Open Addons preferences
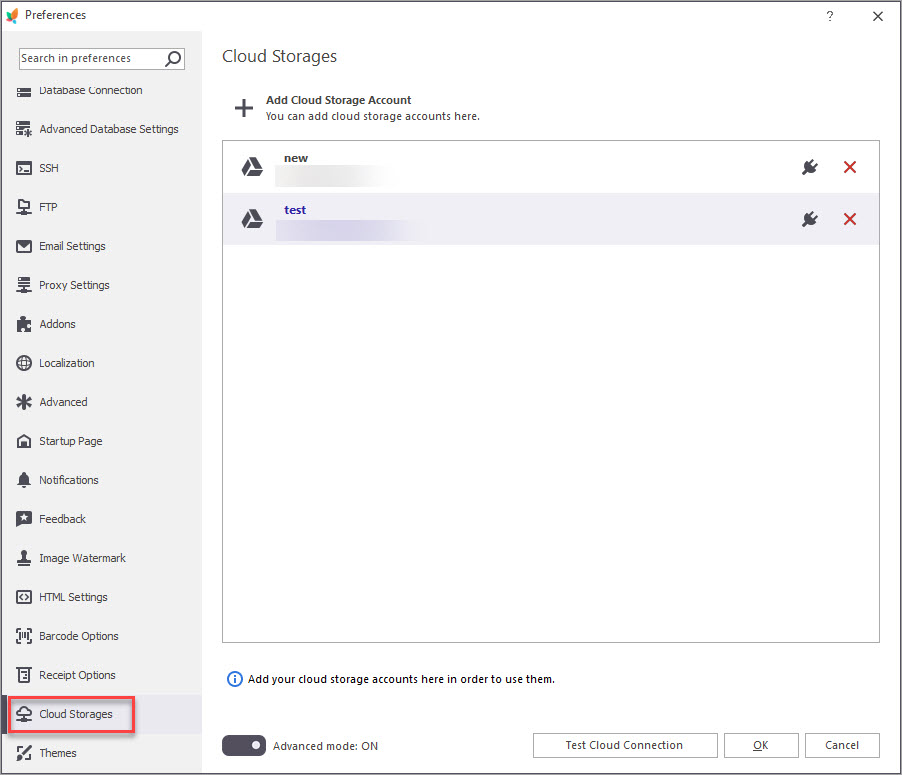This screenshot has width=902, height=775. (101, 324)
